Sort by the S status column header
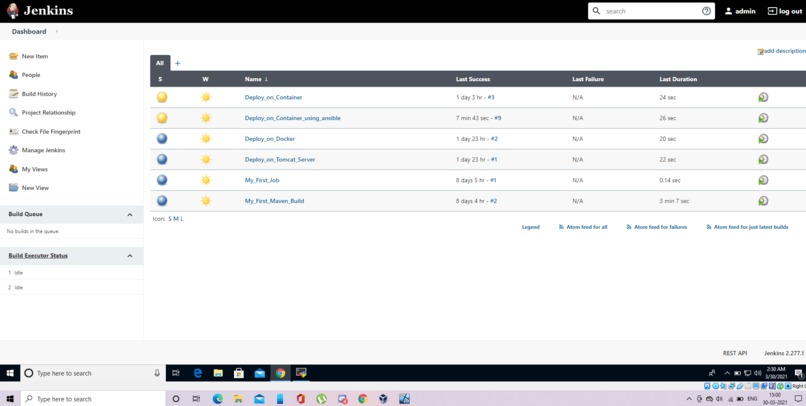This screenshot has width=806, height=406. (x=160, y=79)
